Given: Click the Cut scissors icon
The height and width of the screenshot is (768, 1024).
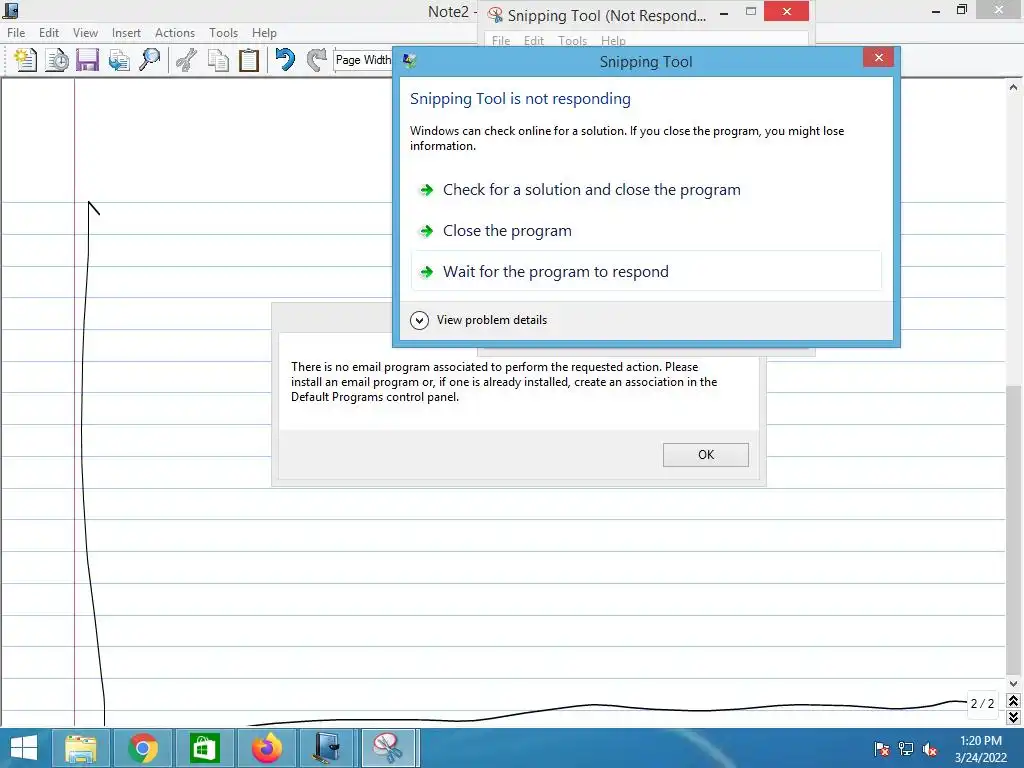Looking at the screenshot, I should pyautogui.click(x=187, y=60).
